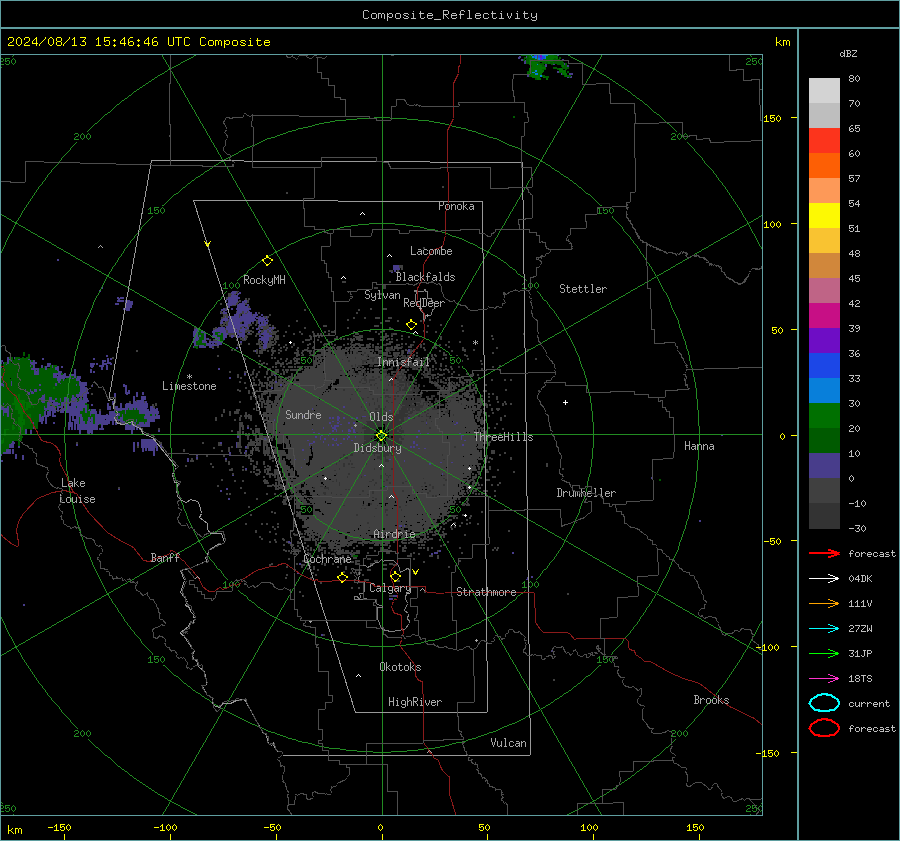Viewport: 900px width, 841px height.
Task: Click the Sylvan label
Action: point(382,295)
